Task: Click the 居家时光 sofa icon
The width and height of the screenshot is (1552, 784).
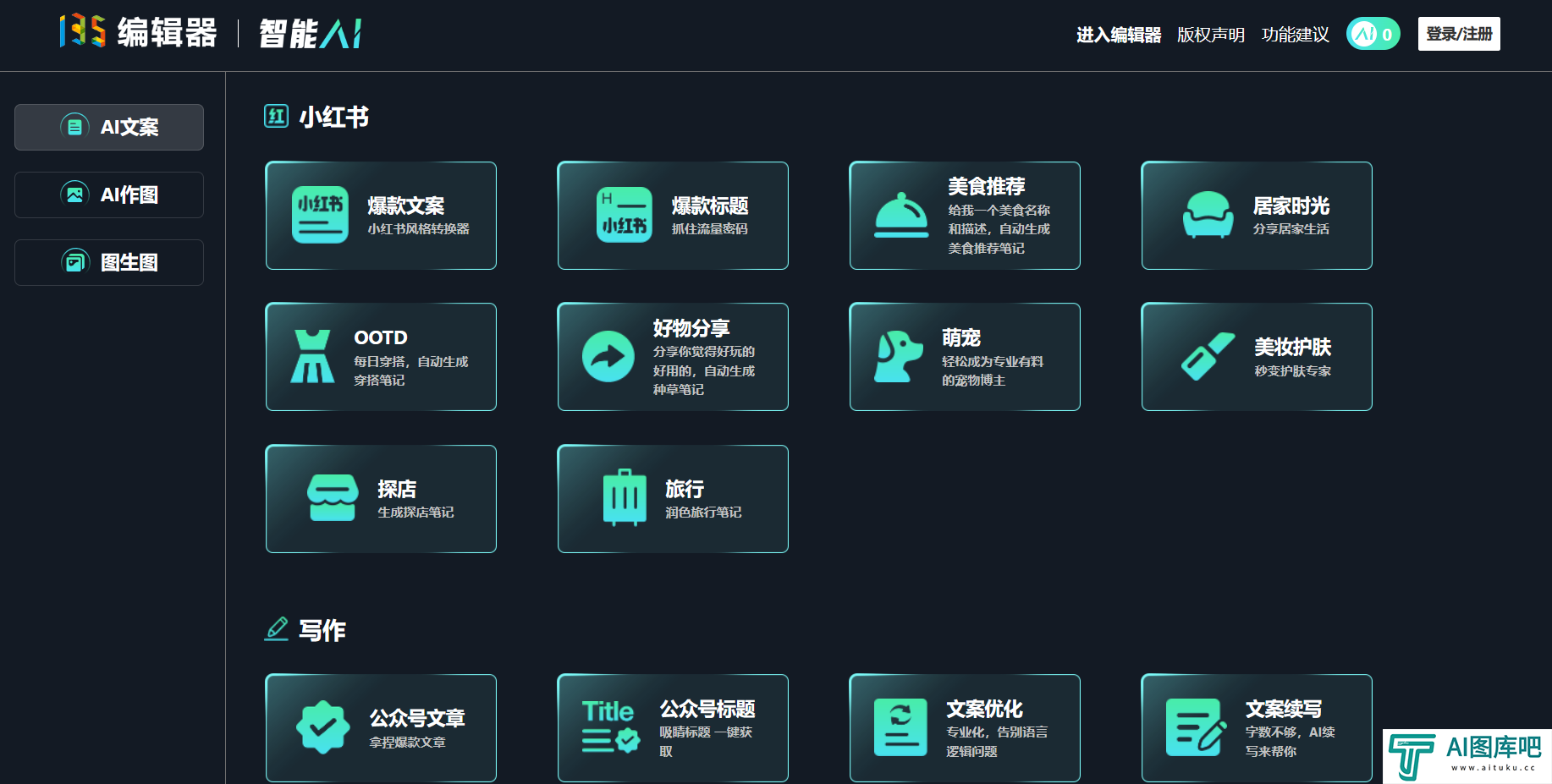Action: (x=1208, y=215)
